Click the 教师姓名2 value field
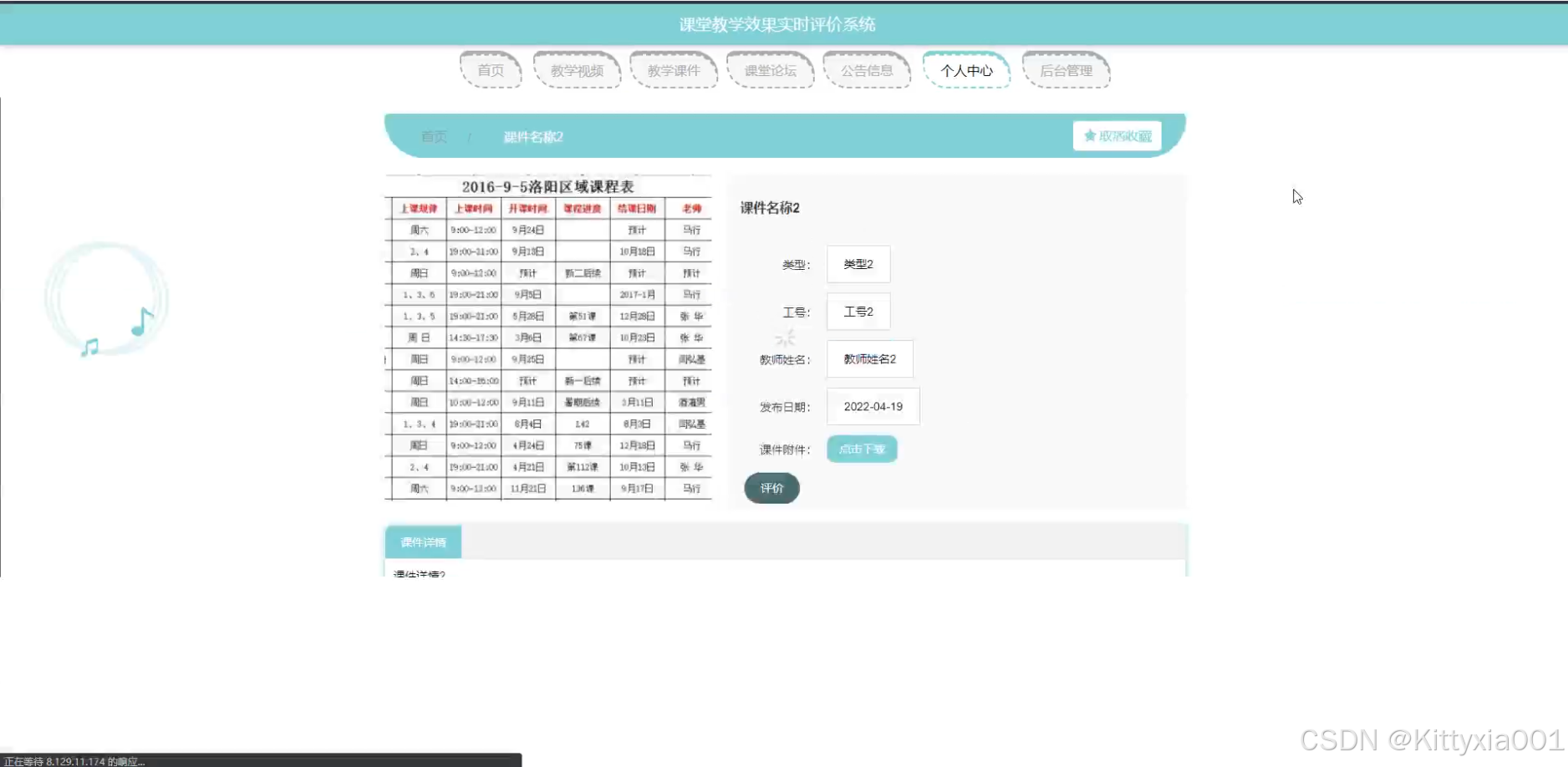 pyautogui.click(x=870, y=359)
